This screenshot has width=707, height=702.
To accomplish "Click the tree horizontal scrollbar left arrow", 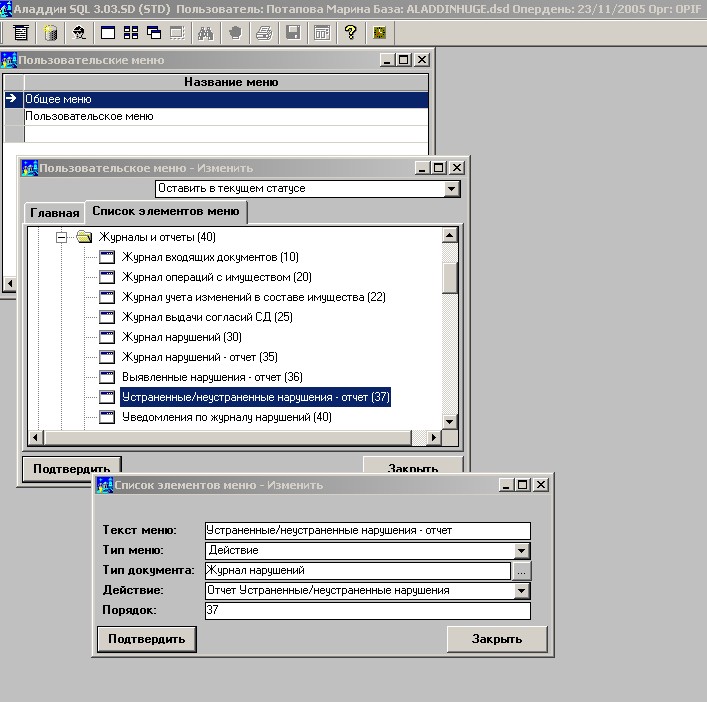I will pos(36,437).
